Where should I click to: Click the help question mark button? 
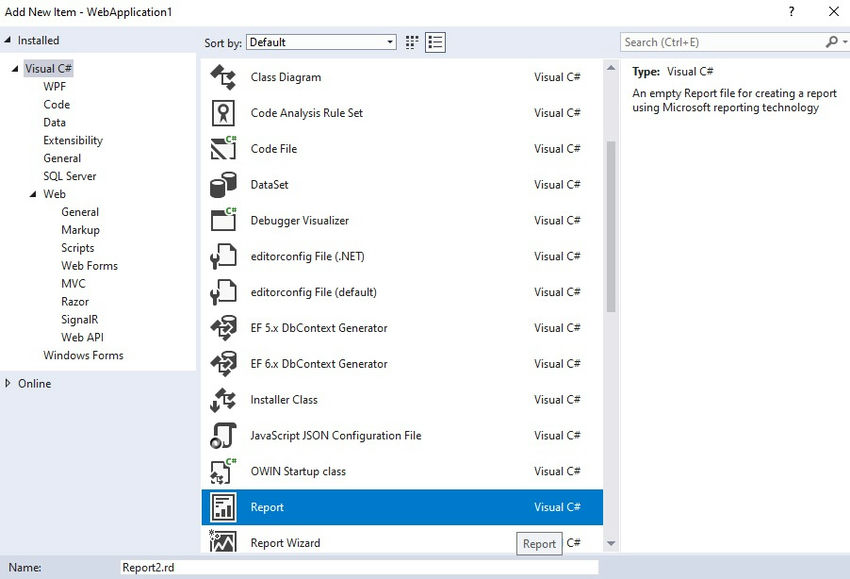[790, 12]
